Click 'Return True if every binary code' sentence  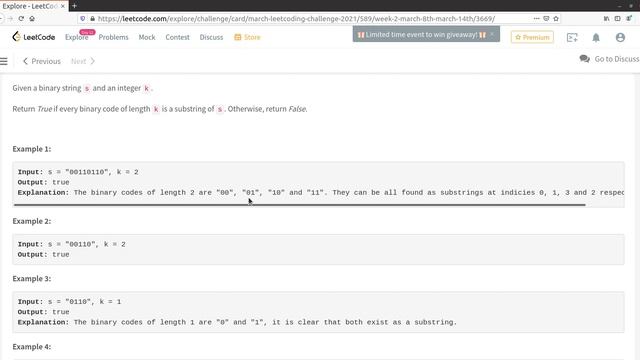tap(160, 109)
